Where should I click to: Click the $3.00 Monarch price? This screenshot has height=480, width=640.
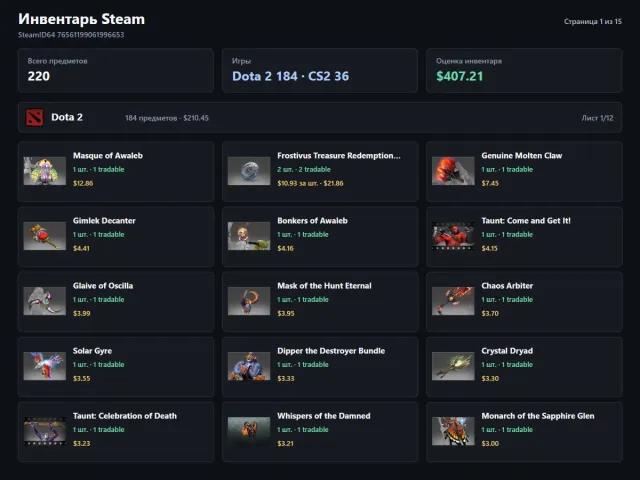[x=490, y=443]
